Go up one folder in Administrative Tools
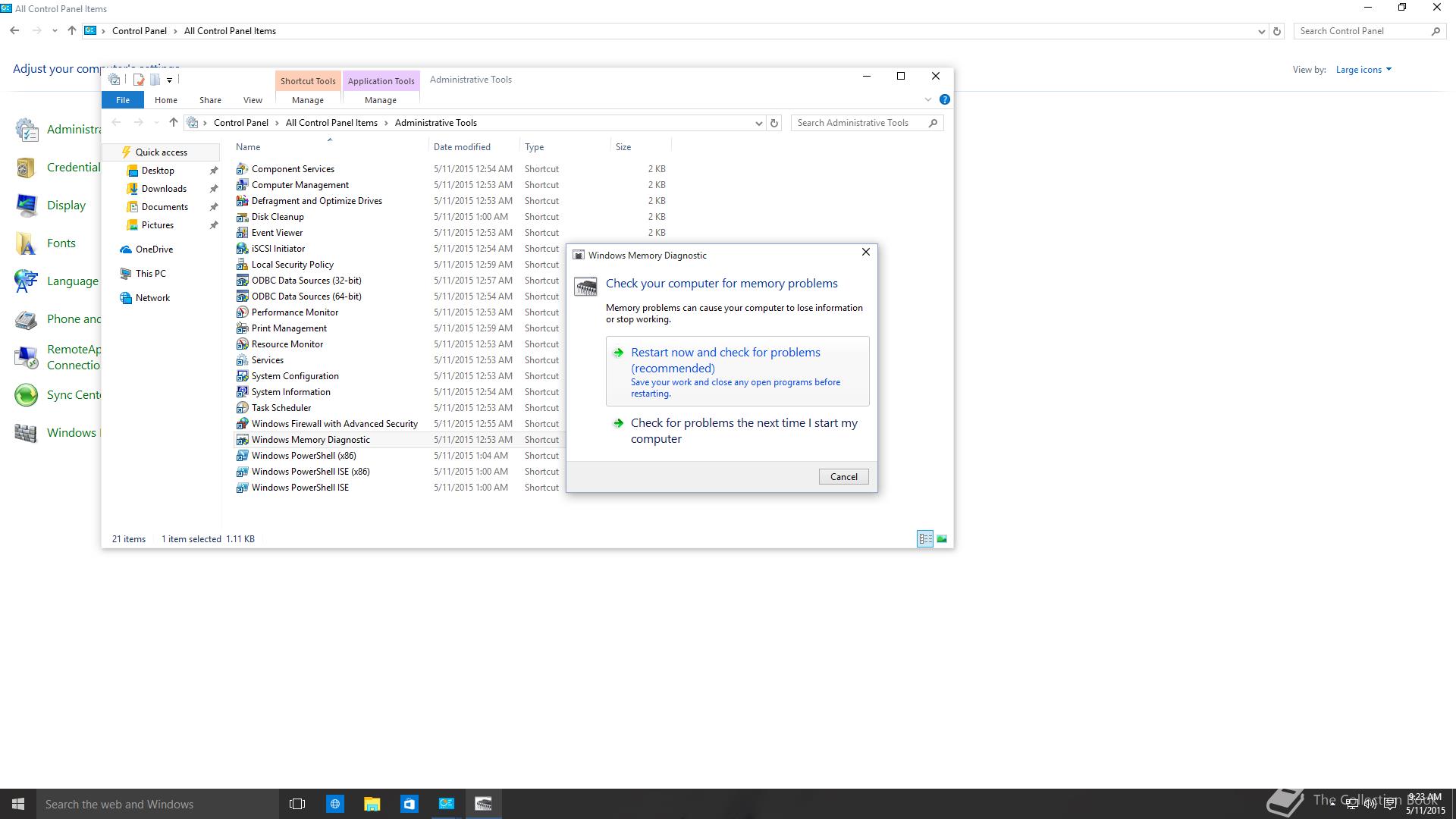1456x819 pixels. 174,122
